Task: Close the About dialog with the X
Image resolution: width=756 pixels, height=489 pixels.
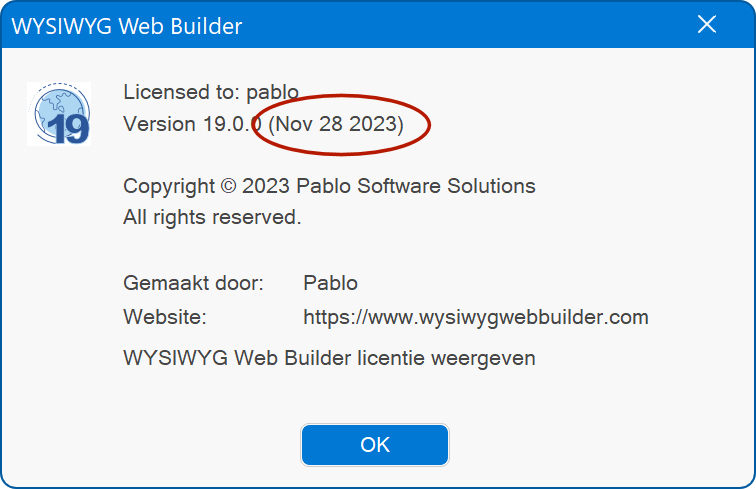Action: click(x=707, y=24)
